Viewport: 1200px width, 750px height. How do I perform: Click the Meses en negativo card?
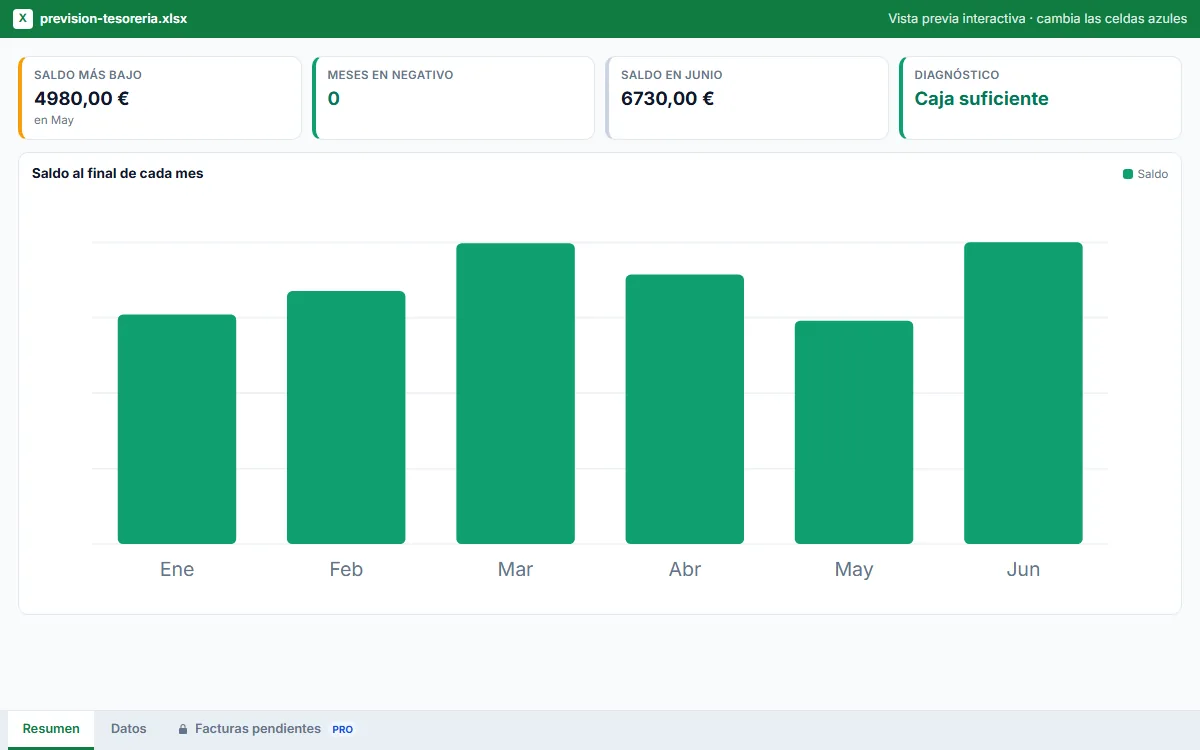point(453,98)
